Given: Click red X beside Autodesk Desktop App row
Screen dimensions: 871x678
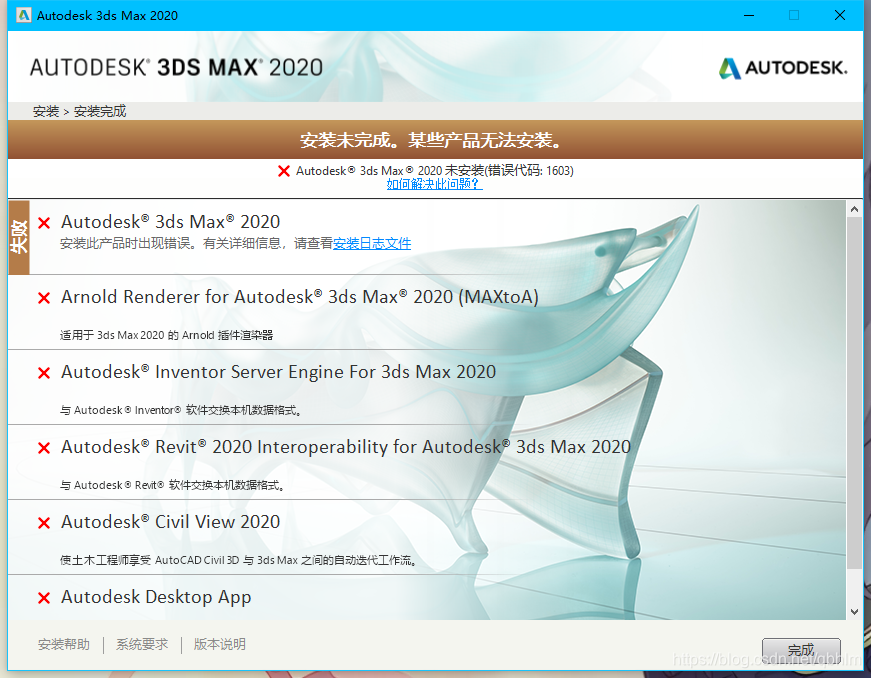Looking at the screenshot, I should click(44, 598).
